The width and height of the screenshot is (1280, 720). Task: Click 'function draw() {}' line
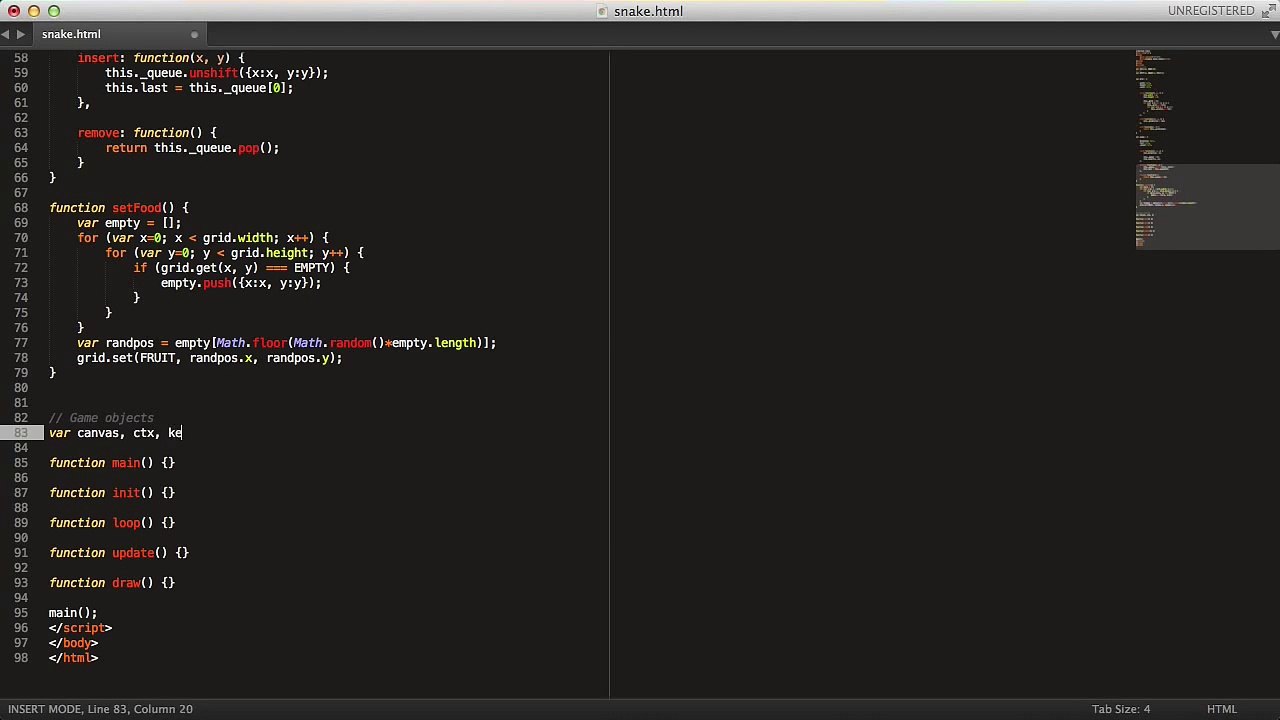pyautogui.click(x=112, y=583)
